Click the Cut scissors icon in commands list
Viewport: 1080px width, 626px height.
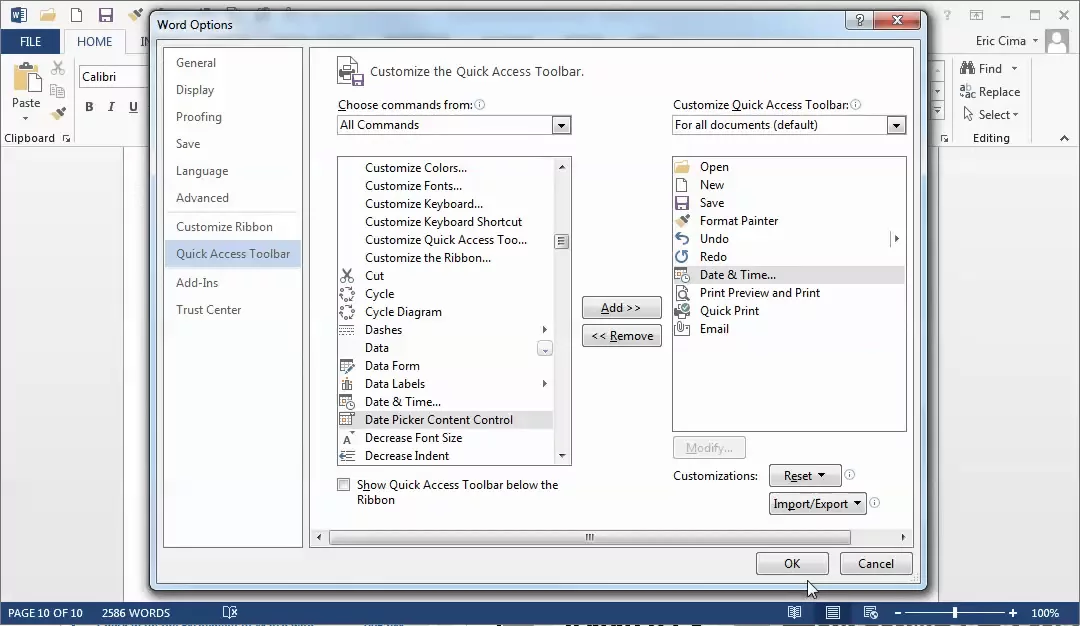click(x=347, y=276)
